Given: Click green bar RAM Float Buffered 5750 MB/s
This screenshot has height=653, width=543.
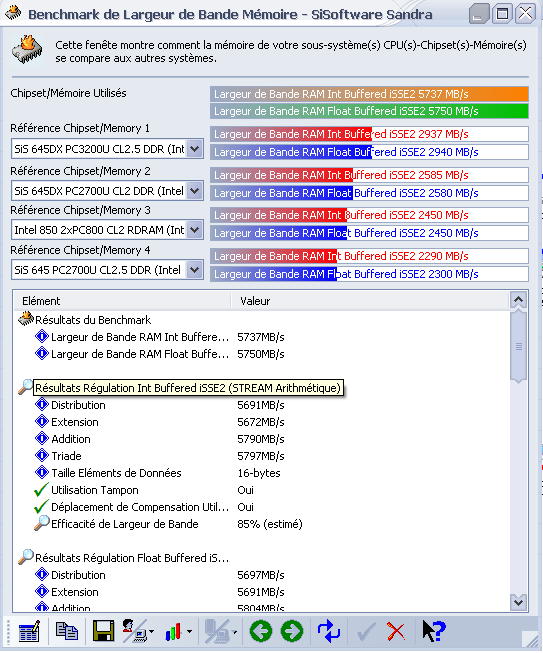Looking at the screenshot, I should (369, 111).
